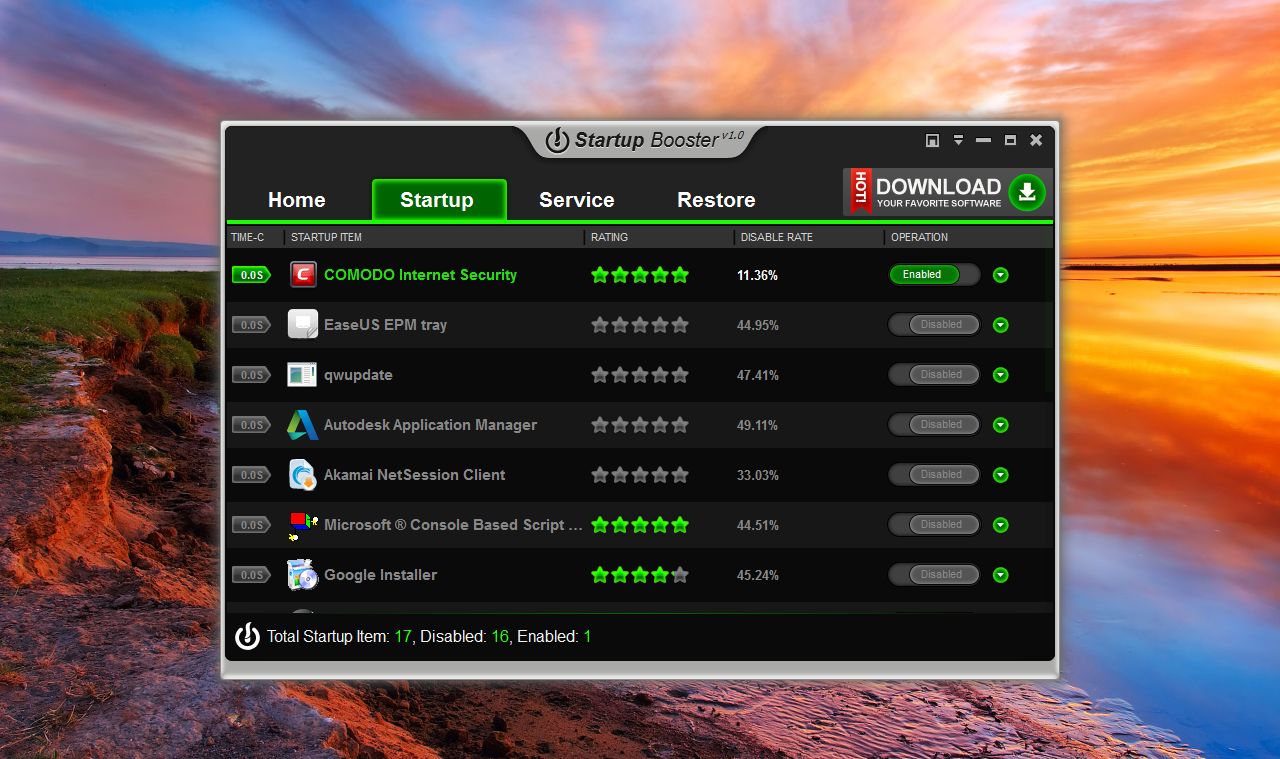Screen dimensions: 1280x759
Task: Click the red HOT ribbon badge
Action: [860, 191]
